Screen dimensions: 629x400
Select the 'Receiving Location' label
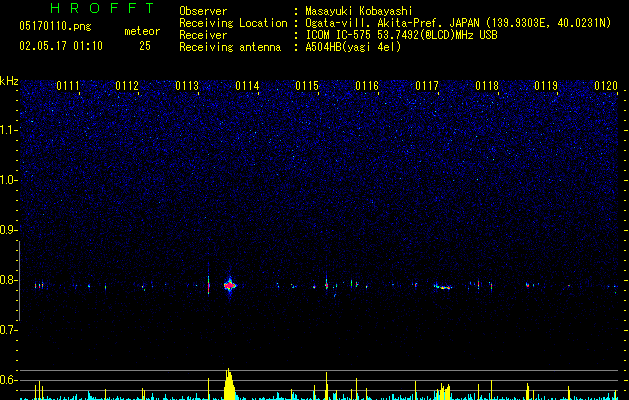(233, 23)
